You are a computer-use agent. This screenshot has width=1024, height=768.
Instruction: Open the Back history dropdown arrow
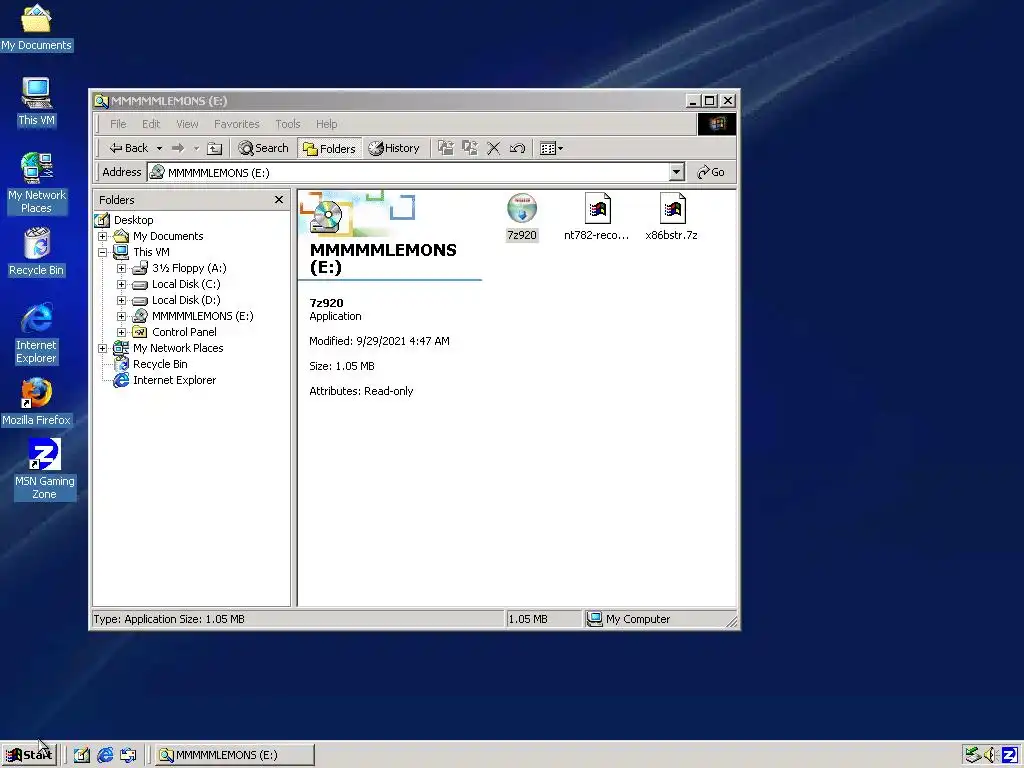click(159, 148)
